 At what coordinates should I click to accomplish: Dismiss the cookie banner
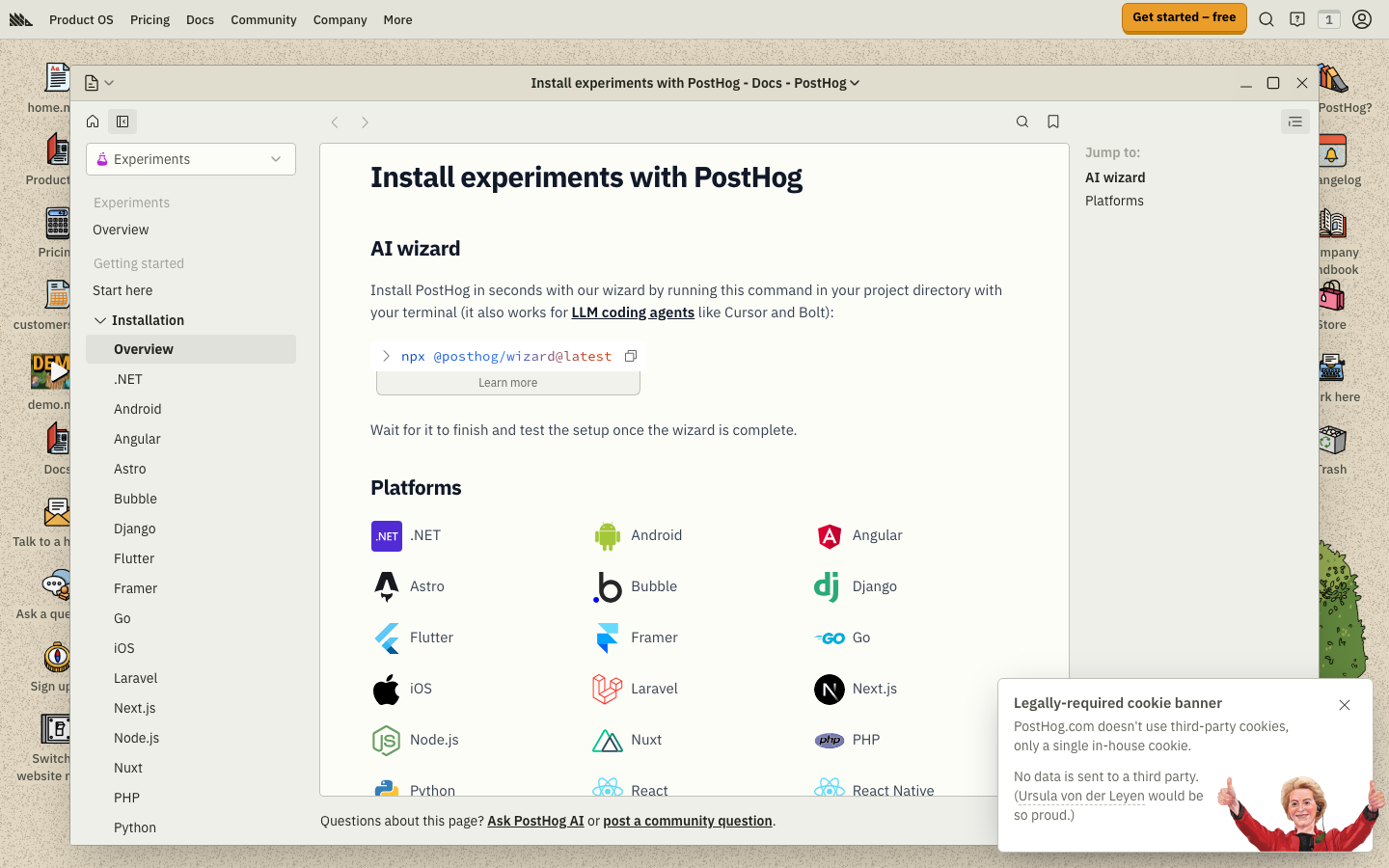tap(1345, 705)
